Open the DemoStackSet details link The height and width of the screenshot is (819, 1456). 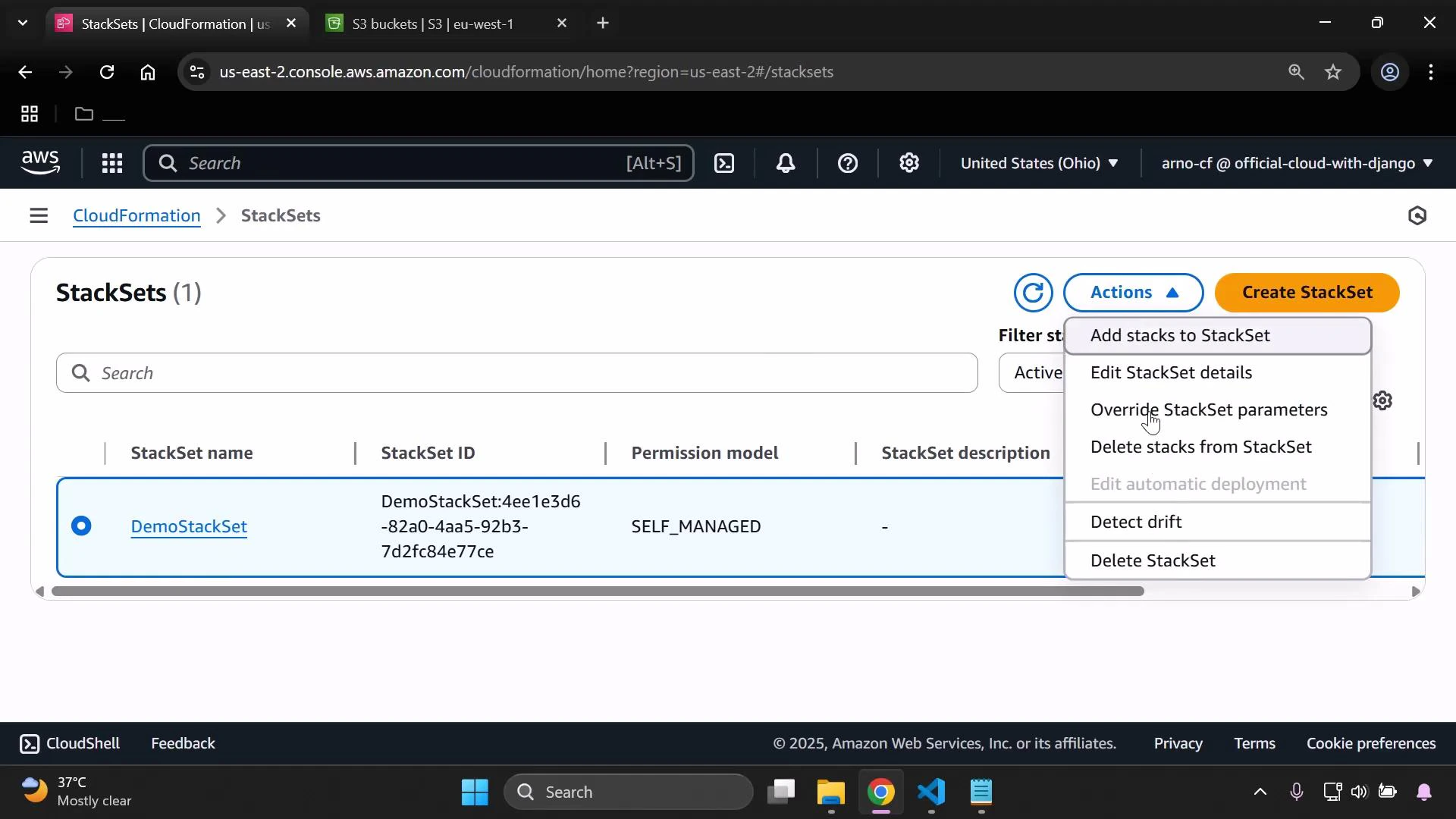(x=188, y=526)
